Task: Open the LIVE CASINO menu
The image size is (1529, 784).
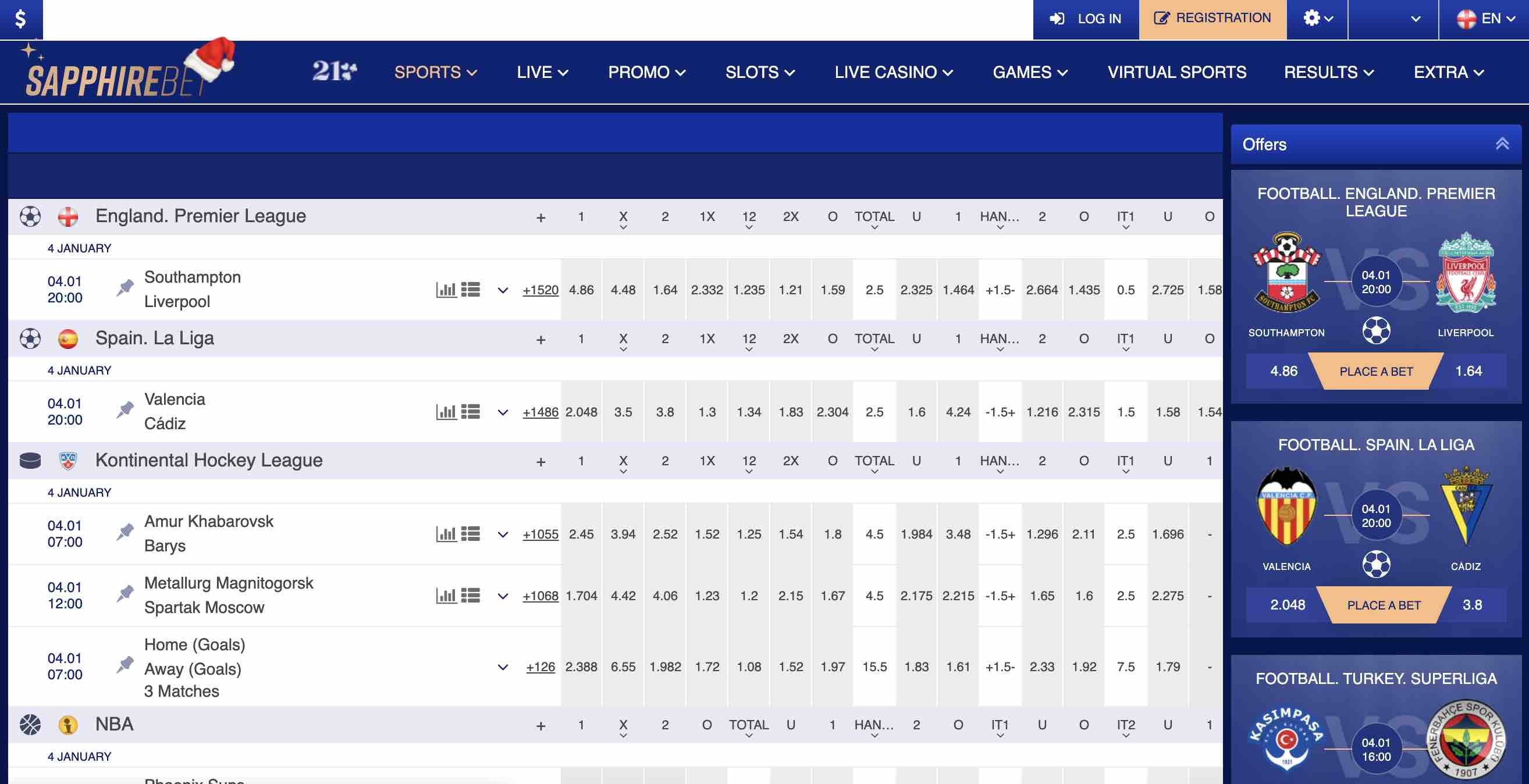Action: (x=893, y=72)
